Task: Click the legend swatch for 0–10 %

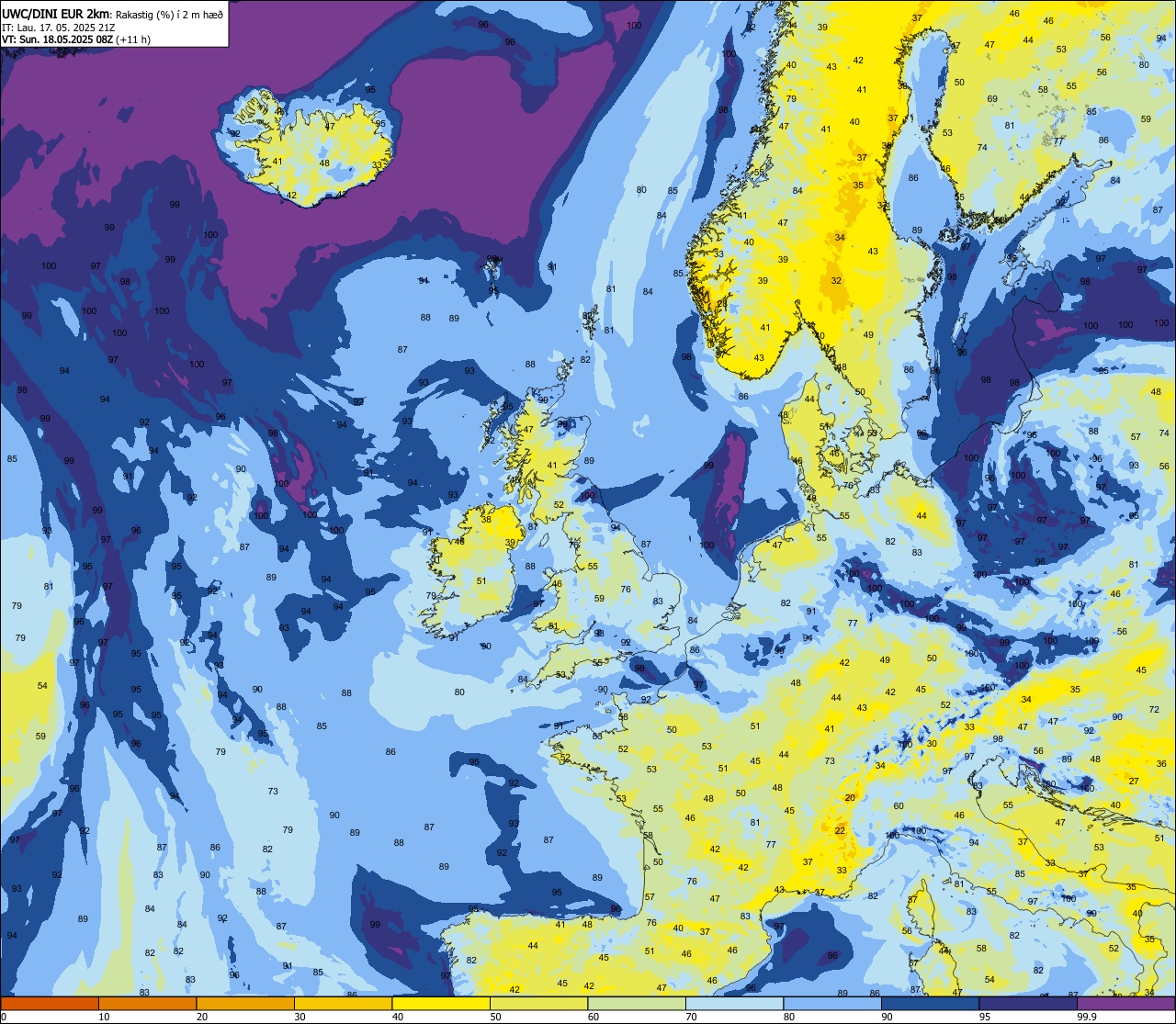Action: pyautogui.click(x=50, y=1004)
